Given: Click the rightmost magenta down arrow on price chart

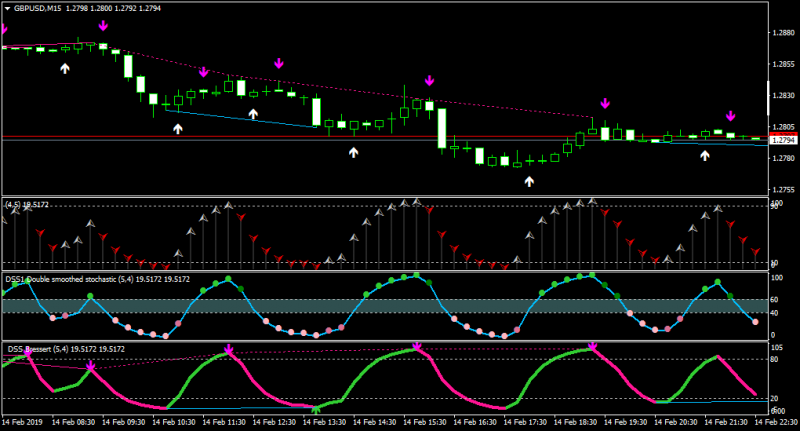Looking at the screenshot, I should click(x=731, y=116).
